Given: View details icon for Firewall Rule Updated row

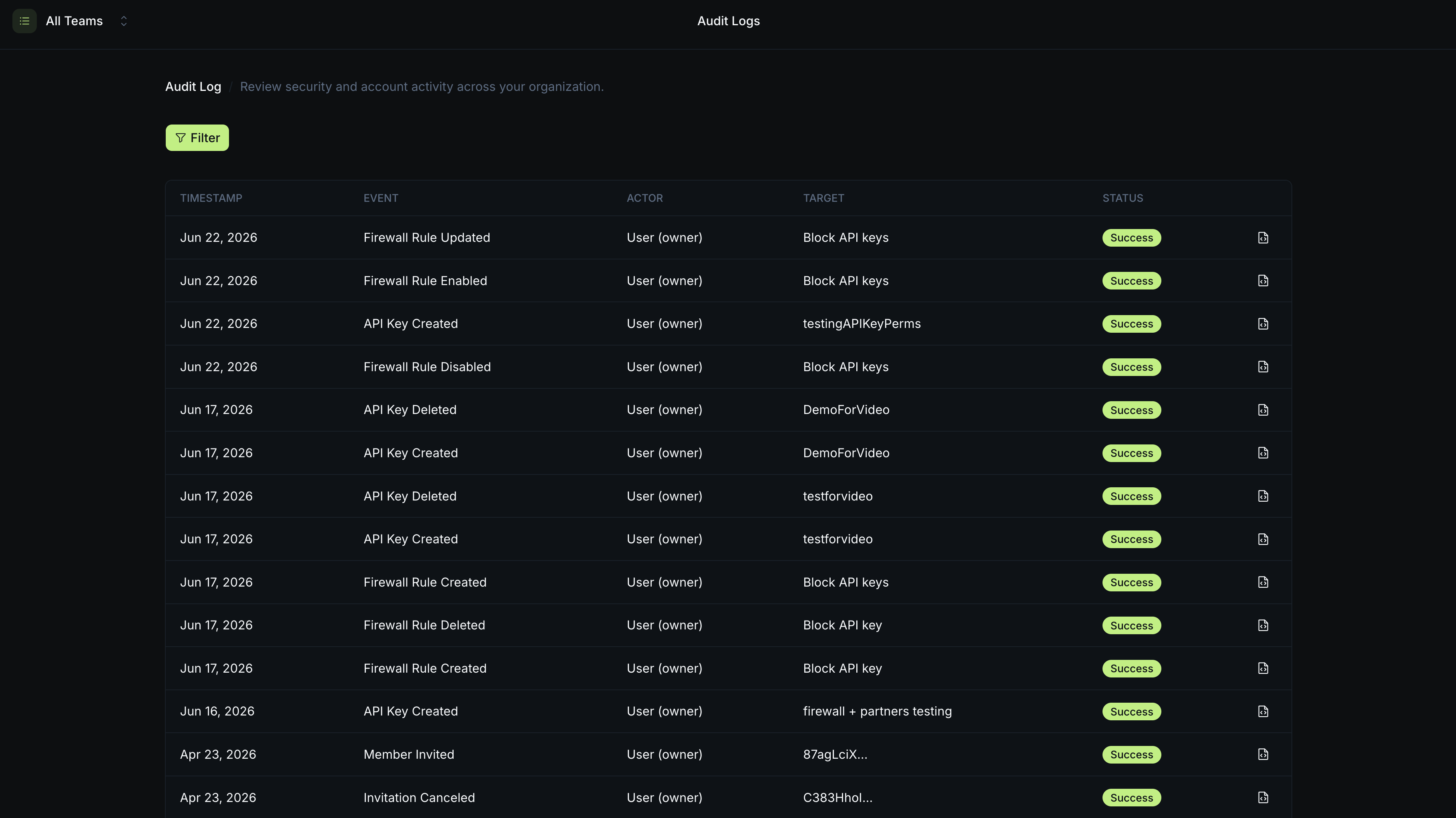Looking at the screenshot, I should (1263, 237).
